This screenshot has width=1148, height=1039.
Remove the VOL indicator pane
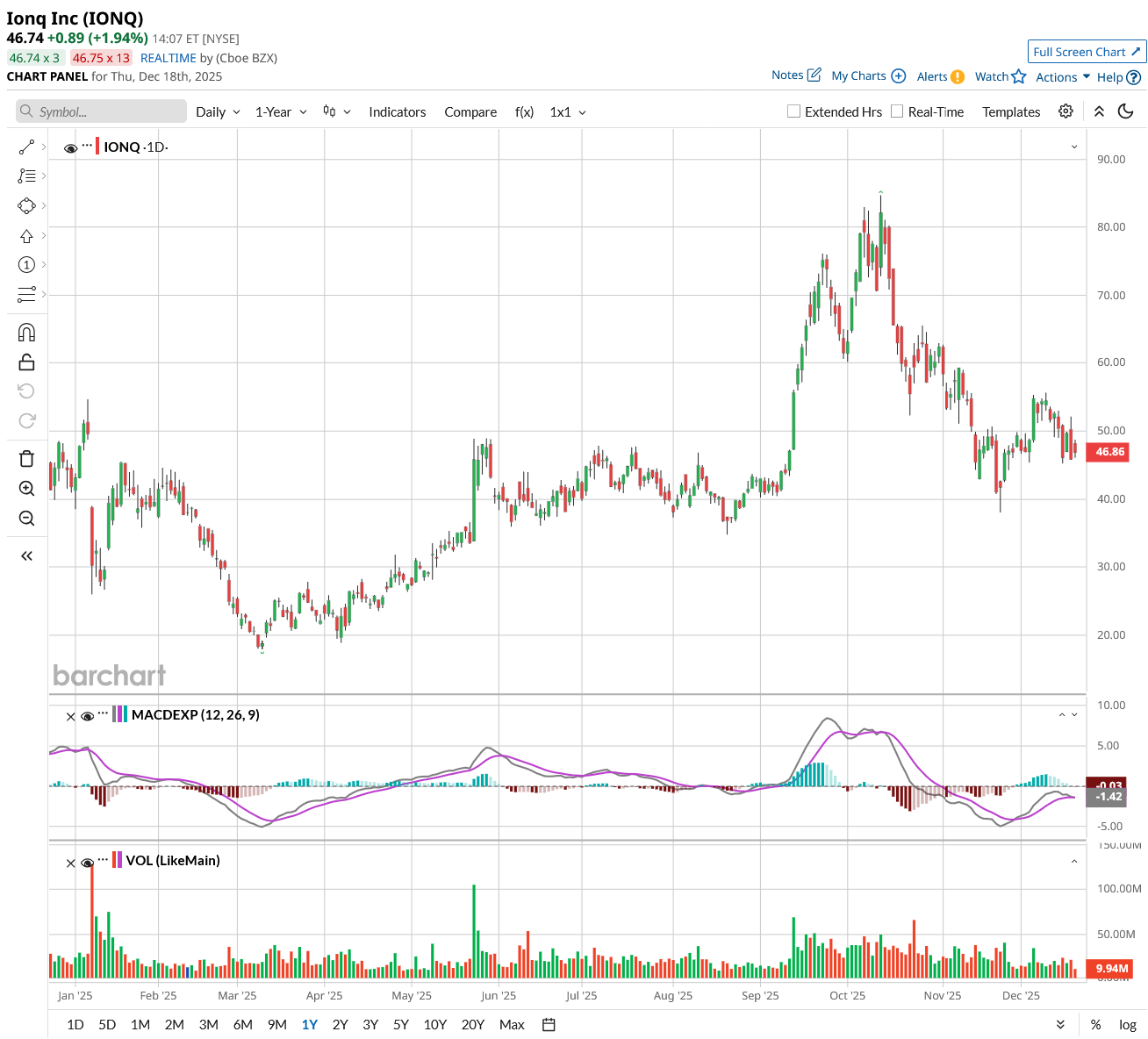click(71, 863)
